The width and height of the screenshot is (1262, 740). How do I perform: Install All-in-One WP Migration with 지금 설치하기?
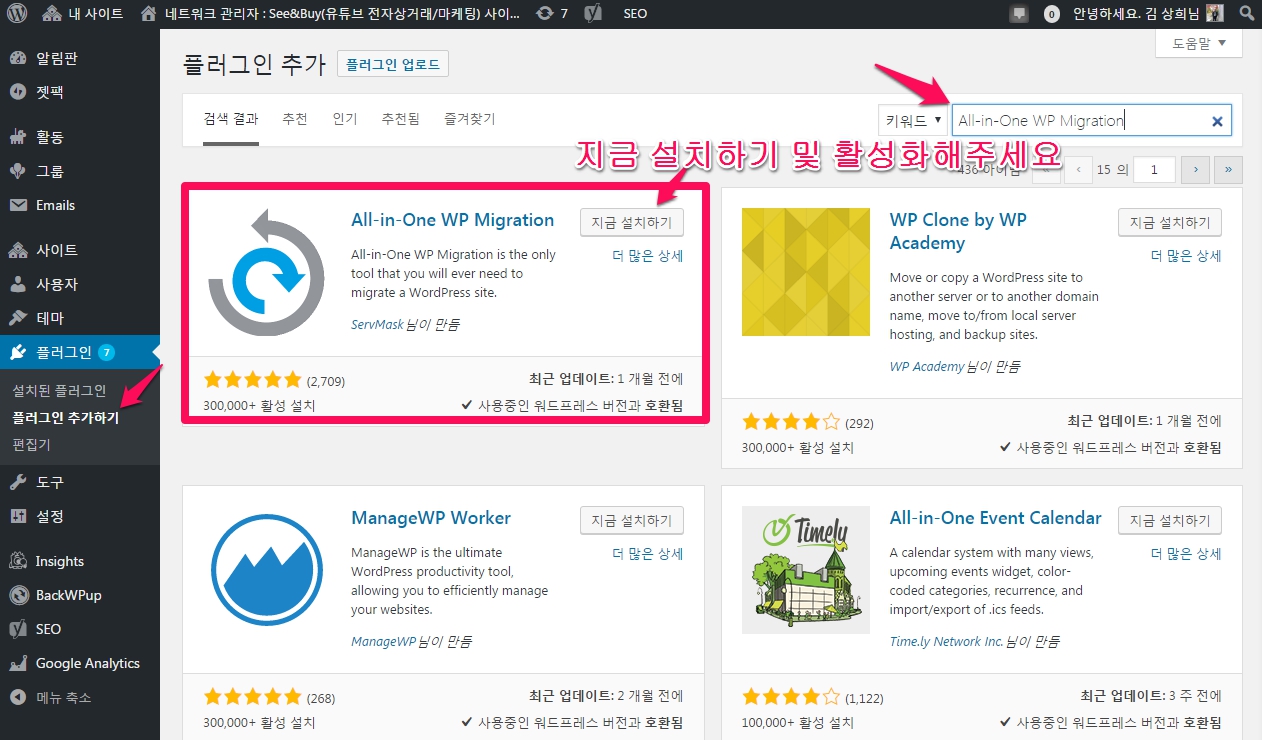click(x=631, y=222)
